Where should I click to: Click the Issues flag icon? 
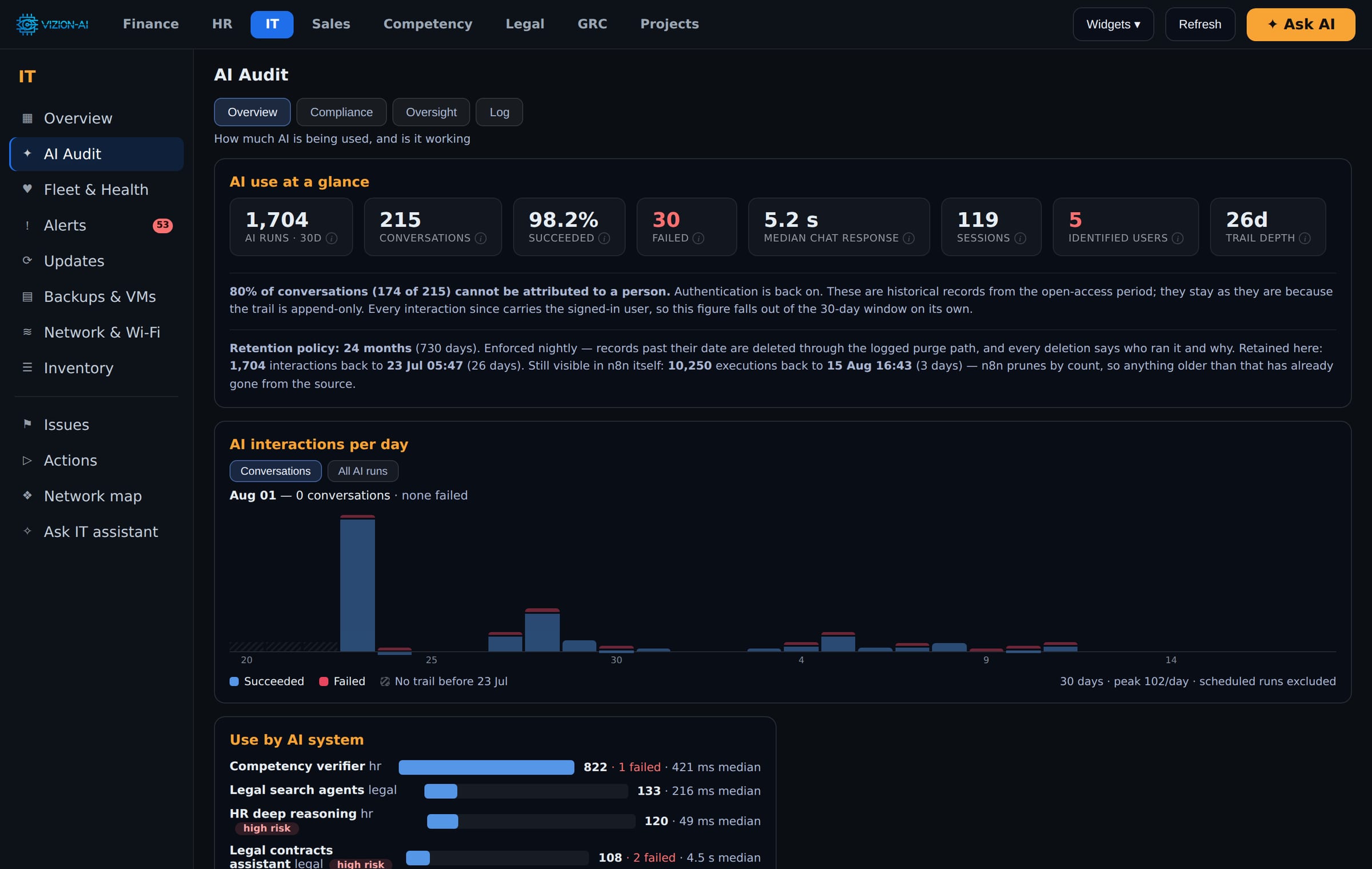click(x=27, y=424)
